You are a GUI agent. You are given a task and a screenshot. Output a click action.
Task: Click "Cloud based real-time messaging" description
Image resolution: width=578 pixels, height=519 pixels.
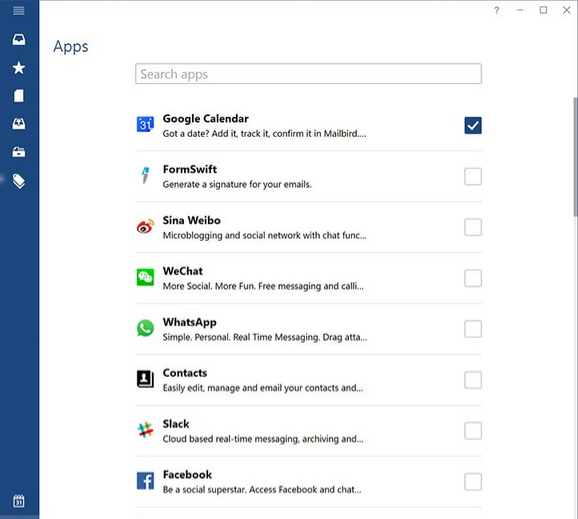coord(263,439)
